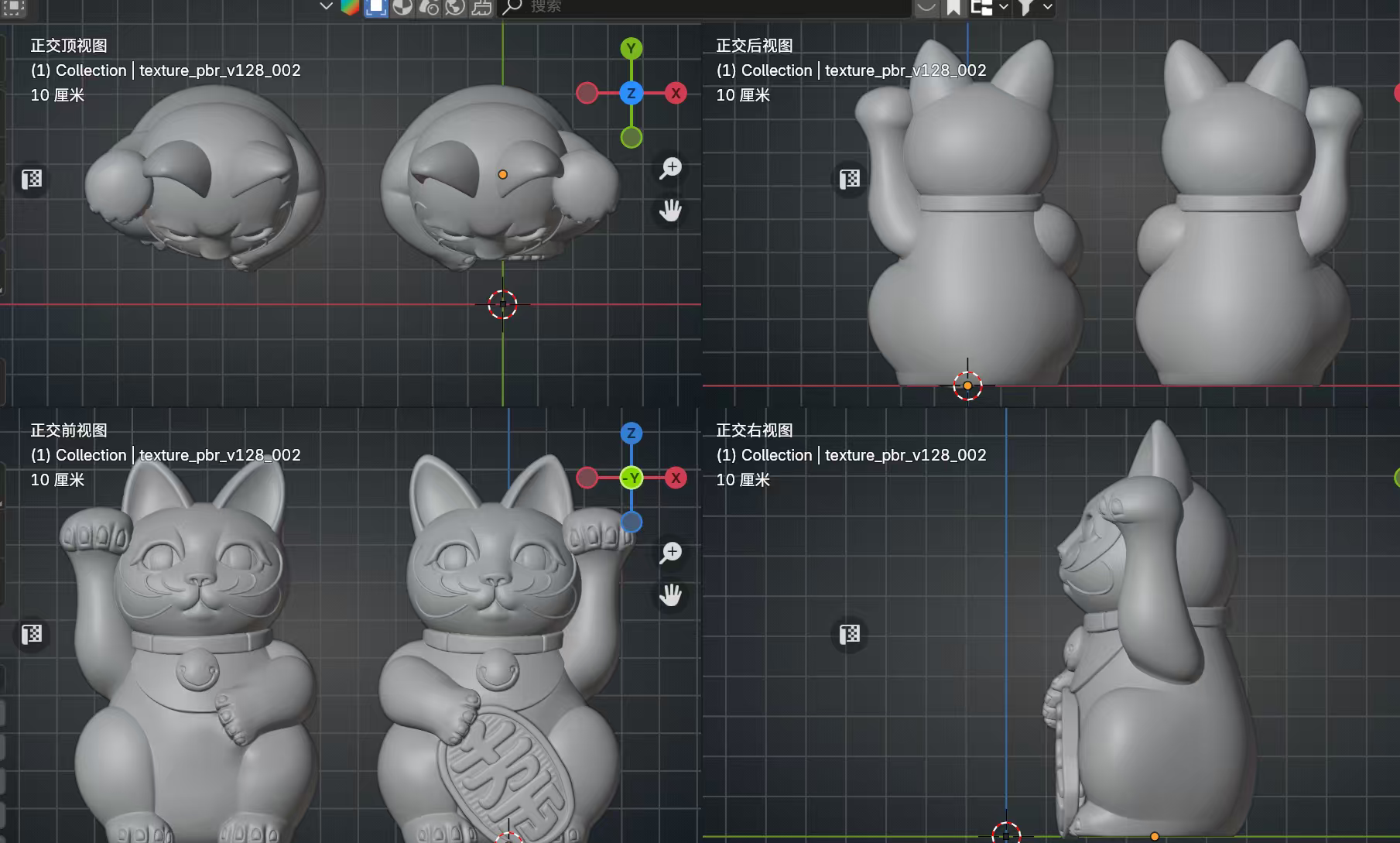Click the proportional editing falloff curve icon
Screen dimensions: 1400x843
tap(926, 7)
